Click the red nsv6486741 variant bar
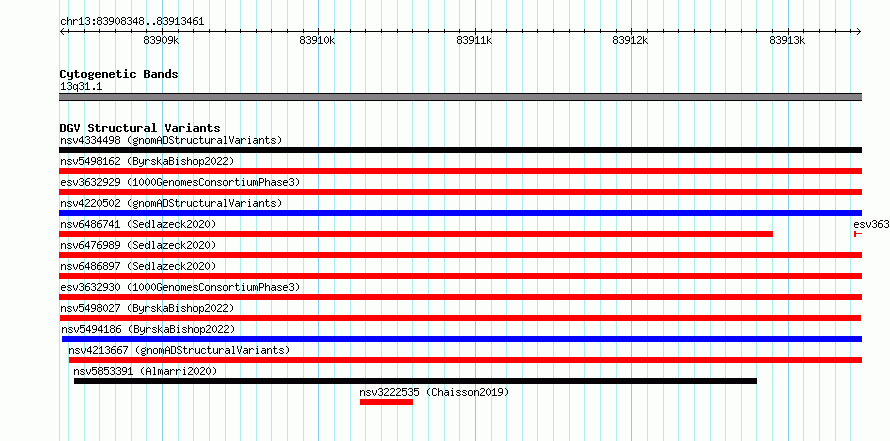The height and width of the screenshot is (441, 890). point(416,234)
